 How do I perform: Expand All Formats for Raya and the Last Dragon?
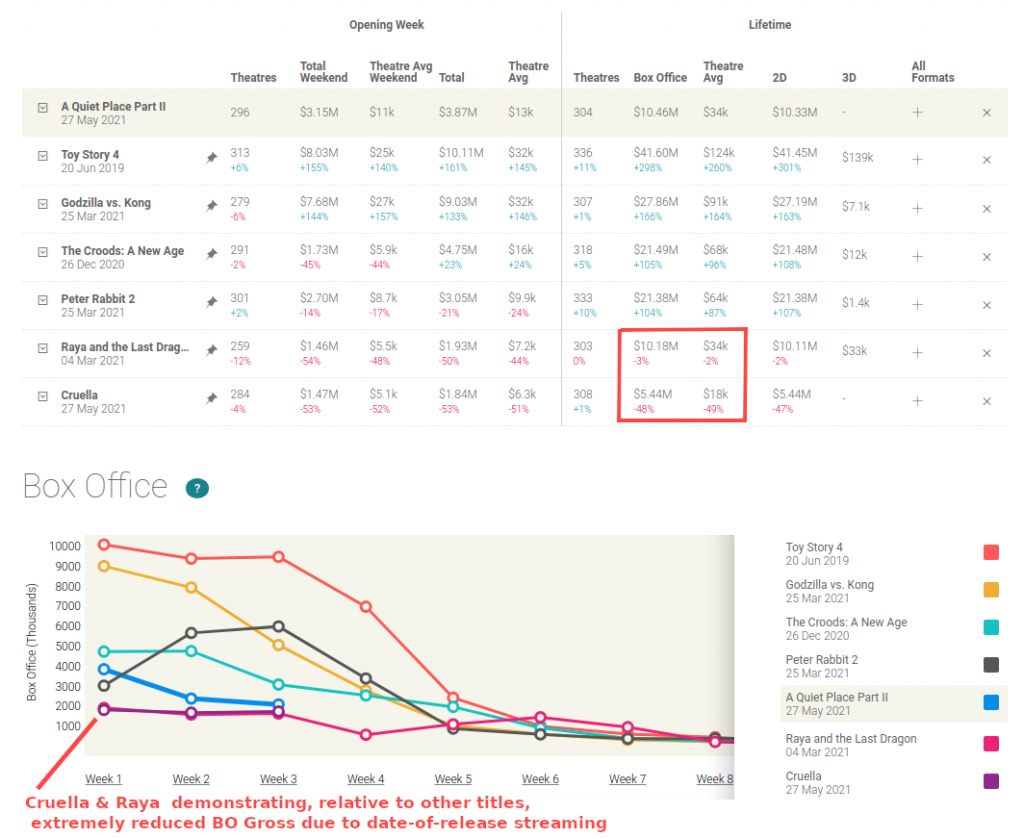918,353
